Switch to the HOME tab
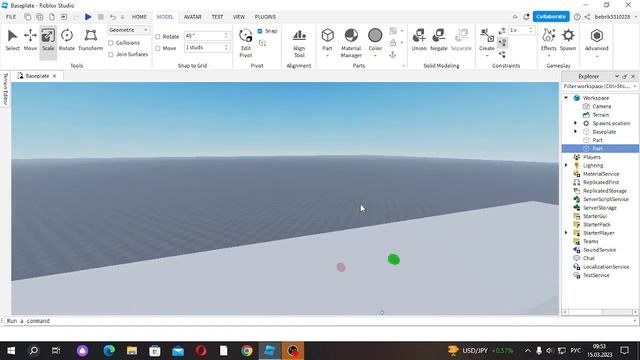The image size is (640, 360). click(139, 17)
